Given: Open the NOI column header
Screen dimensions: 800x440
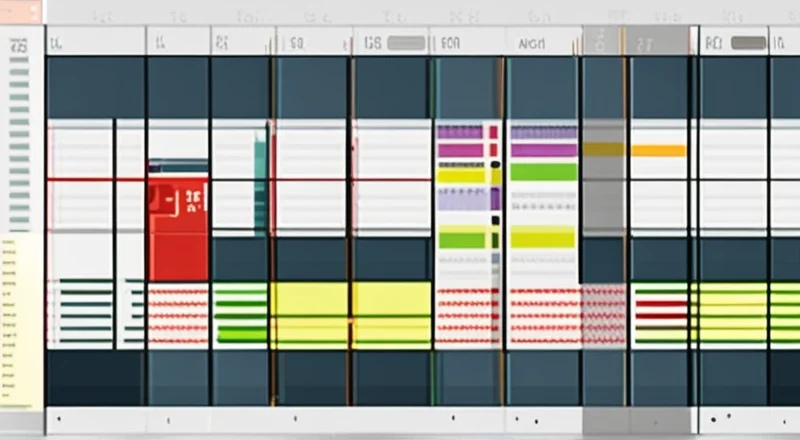Looking at the screenshot, I should click(x=531, y=44).
